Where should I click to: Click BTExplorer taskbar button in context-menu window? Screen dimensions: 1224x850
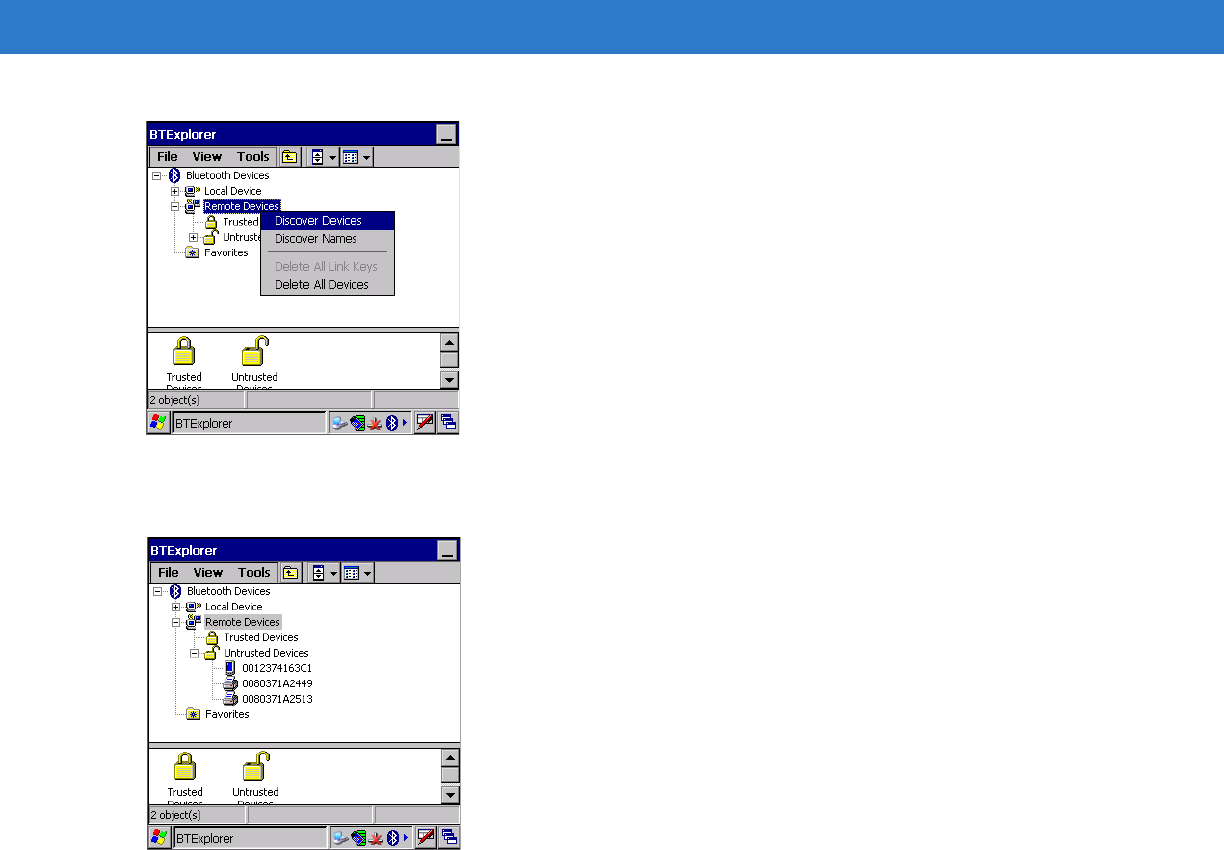coord(249,423)
